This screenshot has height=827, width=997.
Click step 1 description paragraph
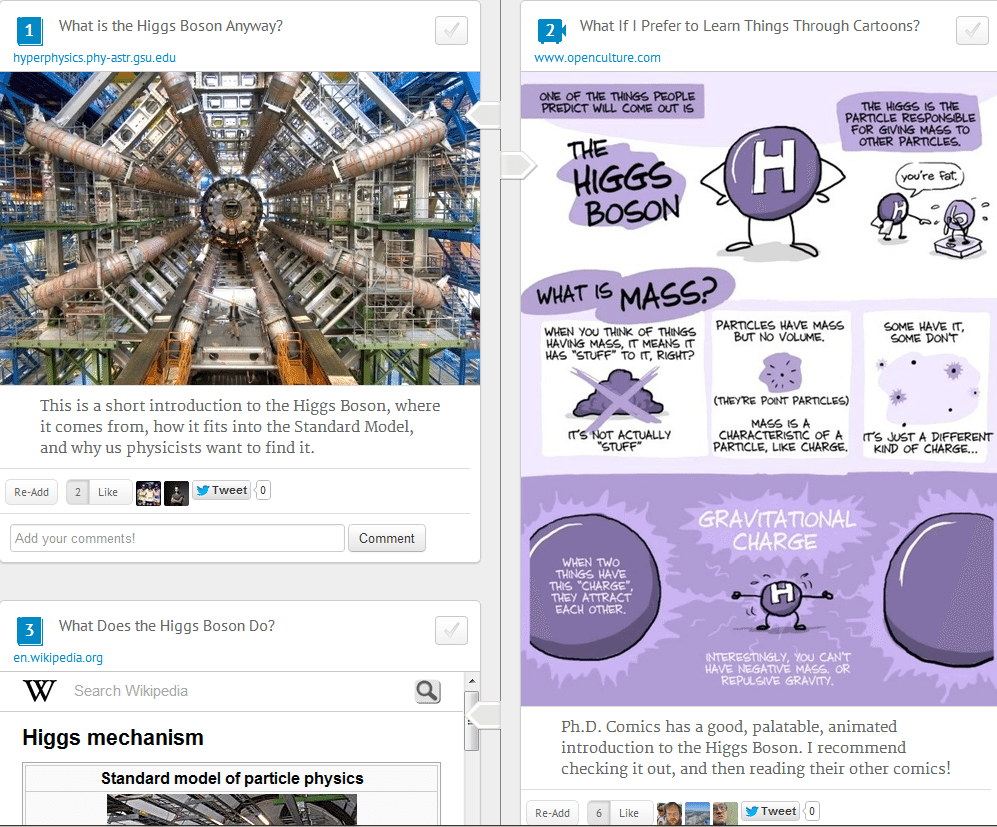click(x=240, y=427)
